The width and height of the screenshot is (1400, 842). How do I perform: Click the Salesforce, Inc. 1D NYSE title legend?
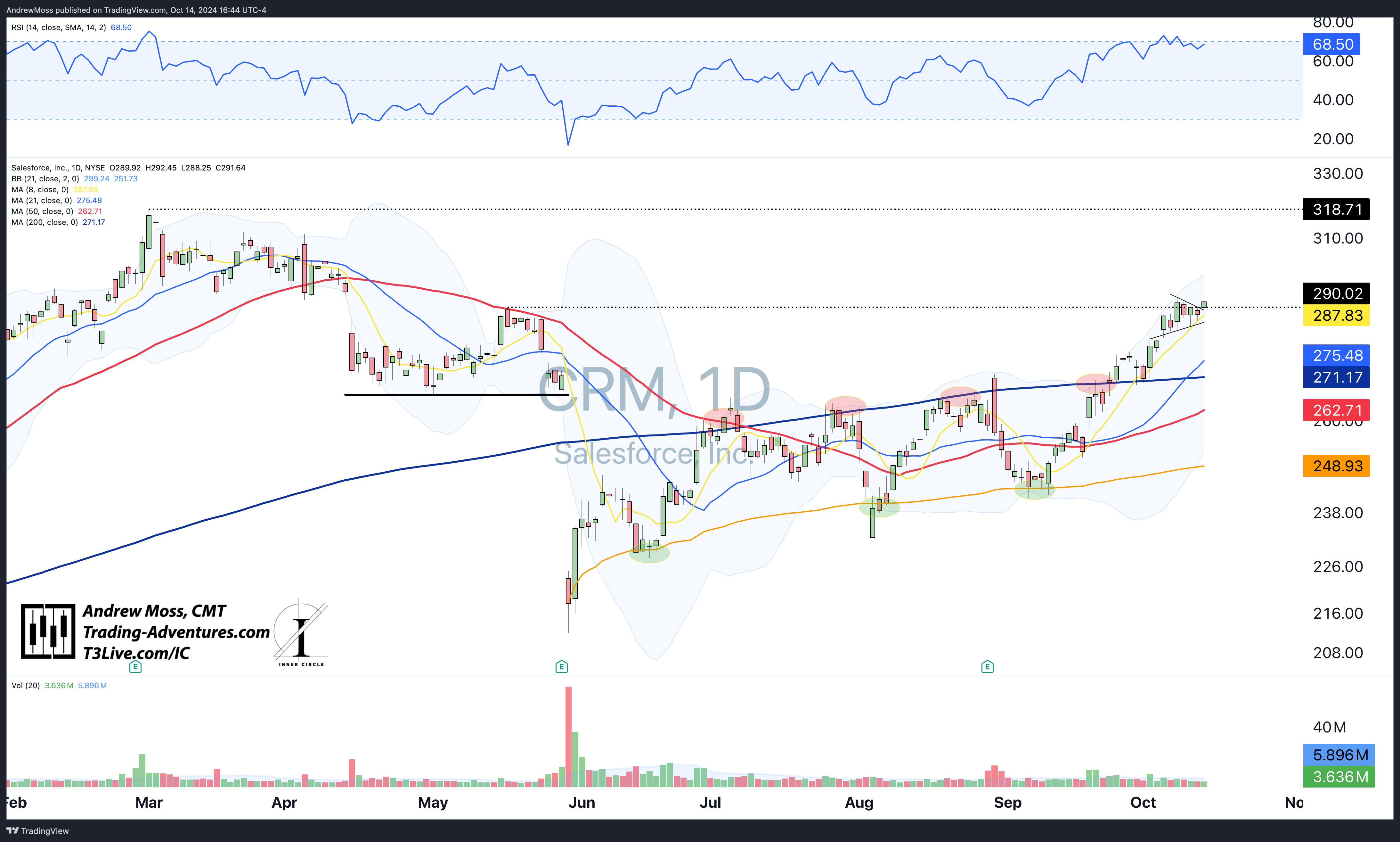point(58,168)
